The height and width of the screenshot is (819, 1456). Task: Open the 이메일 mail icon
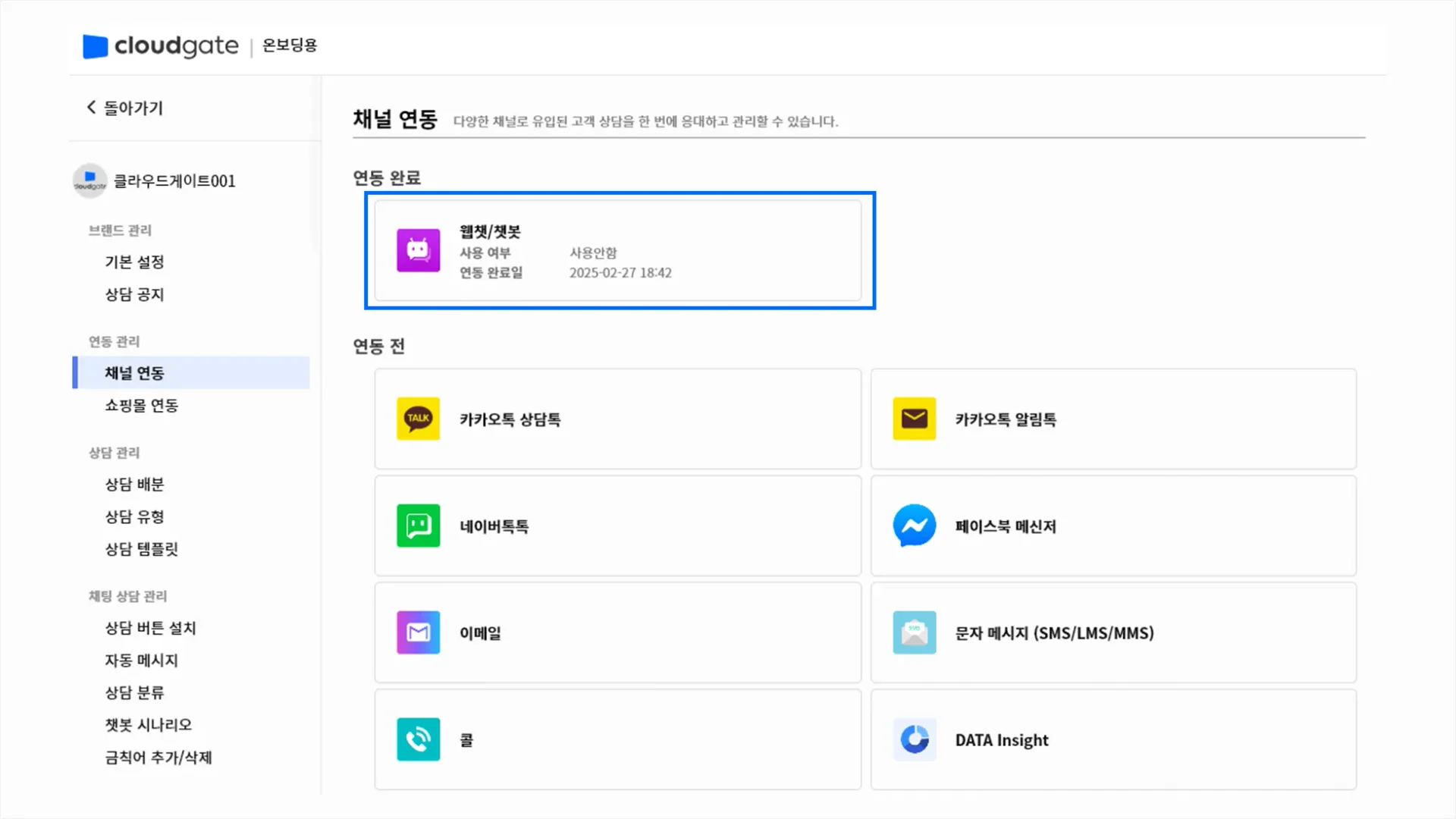click(418, 632)
